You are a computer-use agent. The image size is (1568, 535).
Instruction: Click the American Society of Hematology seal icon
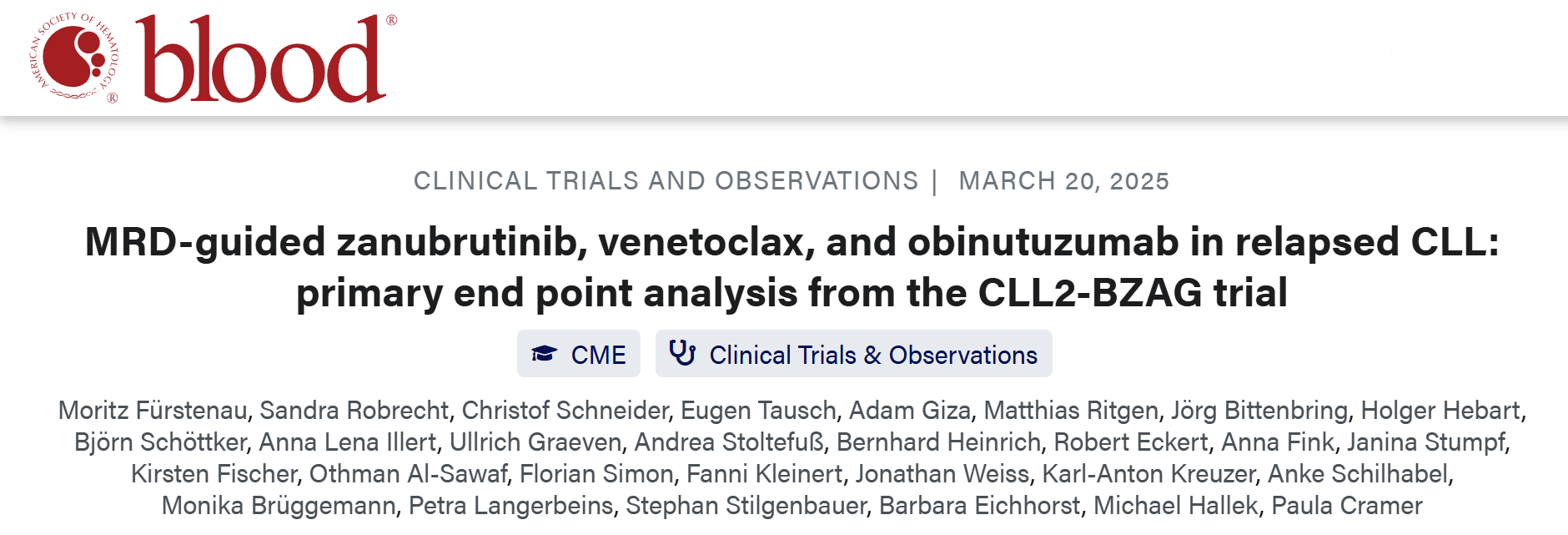[x=75, y=58]
